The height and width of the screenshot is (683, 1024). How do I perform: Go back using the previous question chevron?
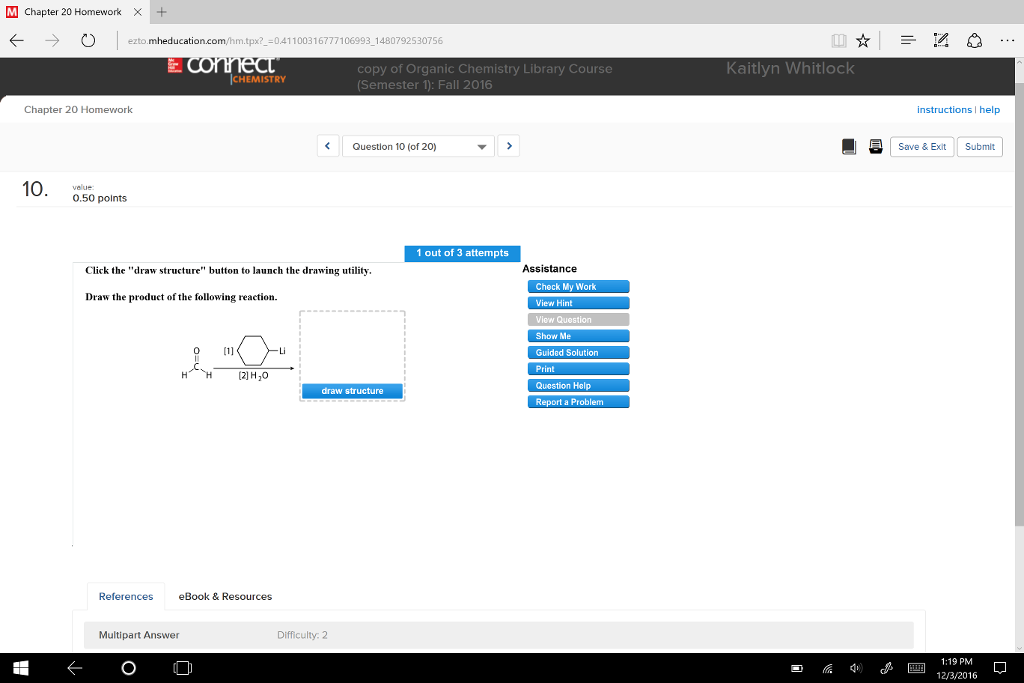coord(327,145)
